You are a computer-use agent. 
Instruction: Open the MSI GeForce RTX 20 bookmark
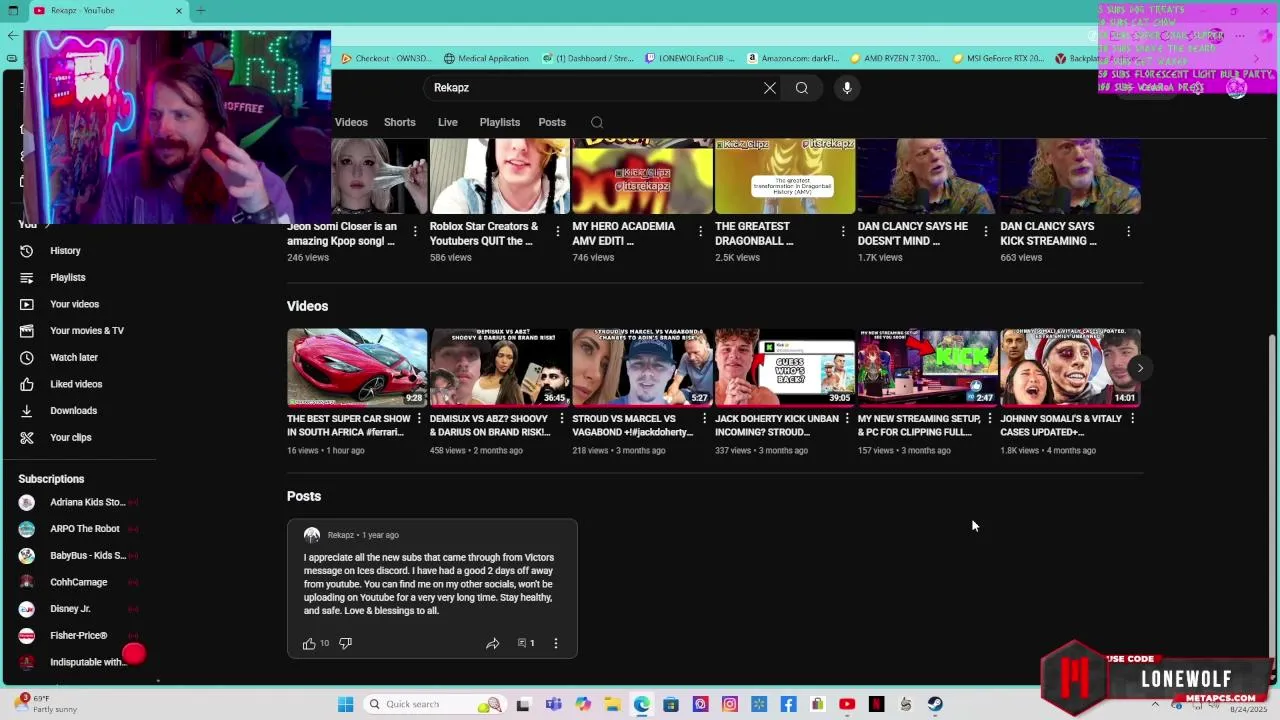click(x=998, y=59)
